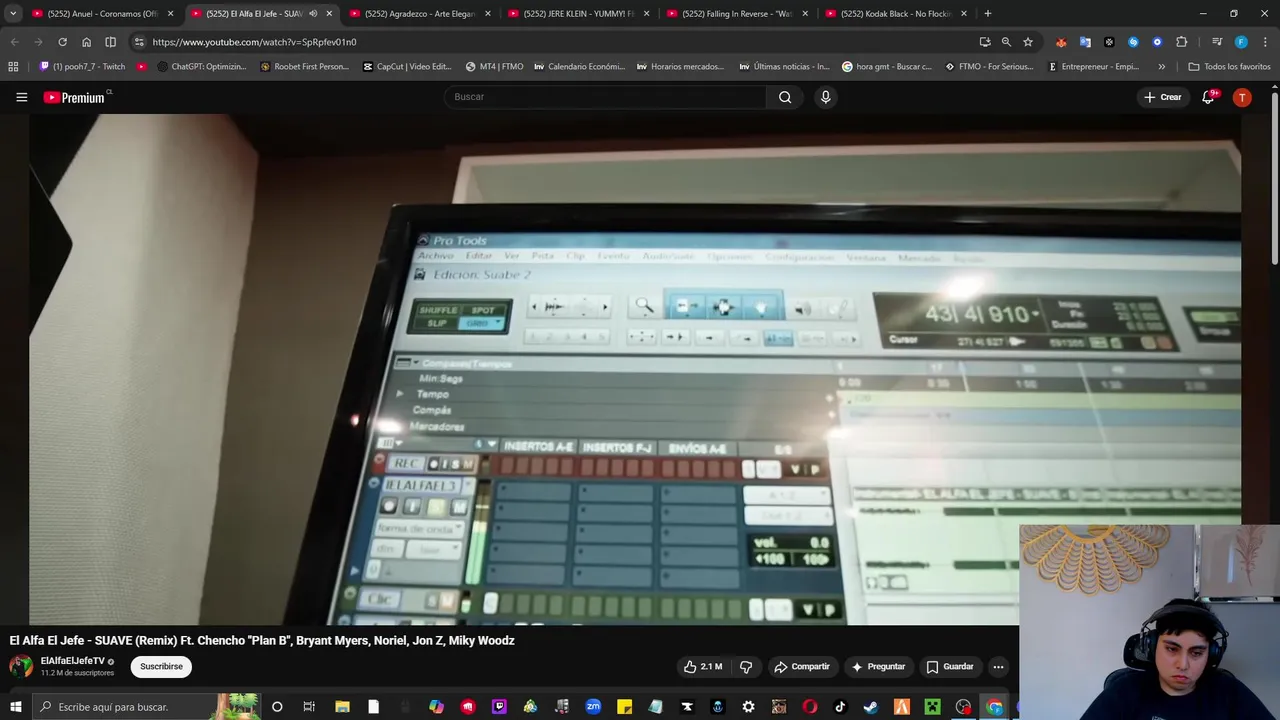Open the MetaMask fox extension
This screenshot has height=720, width=1280.
click(x=1061, y=42)
